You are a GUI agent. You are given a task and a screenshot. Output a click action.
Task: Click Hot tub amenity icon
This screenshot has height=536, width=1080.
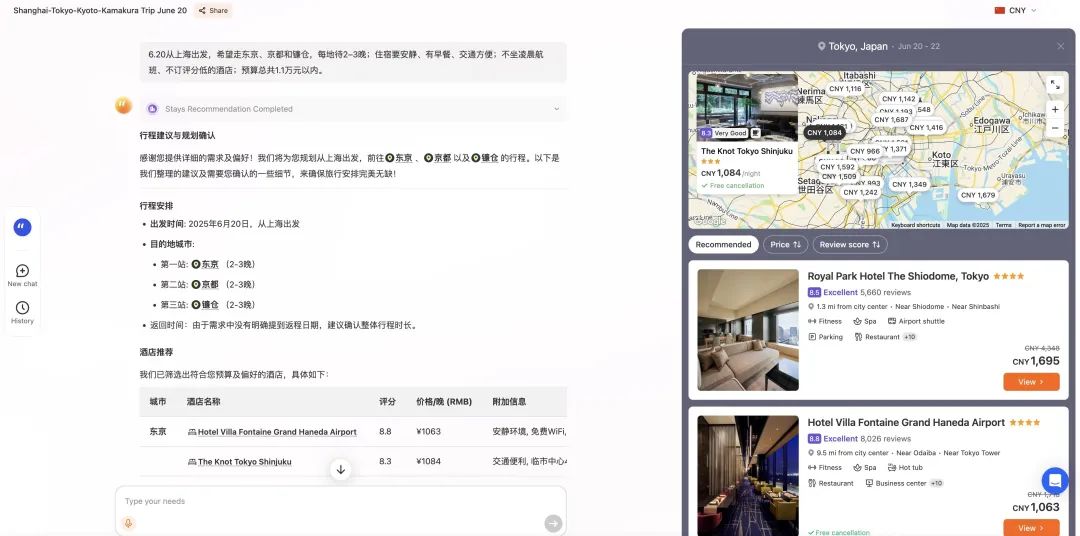coord(892,467)
